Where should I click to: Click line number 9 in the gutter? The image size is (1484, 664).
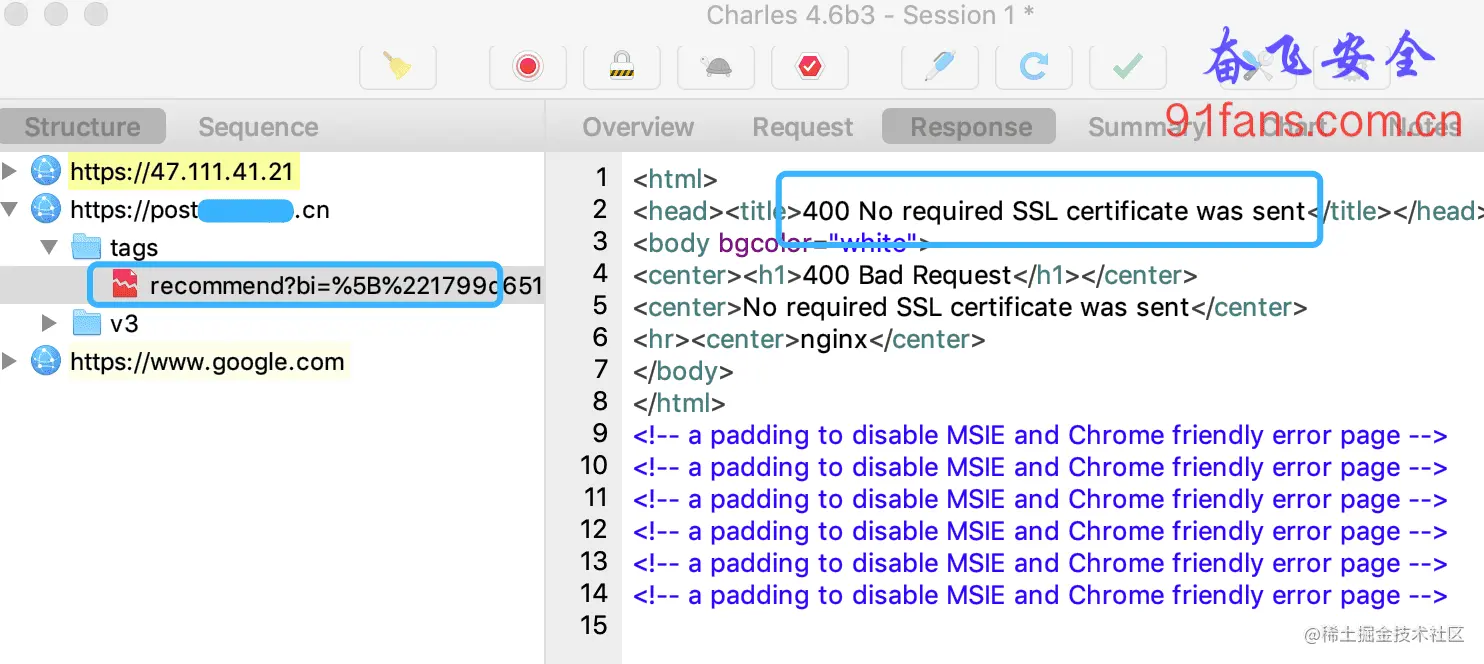(x=599, y=433)
